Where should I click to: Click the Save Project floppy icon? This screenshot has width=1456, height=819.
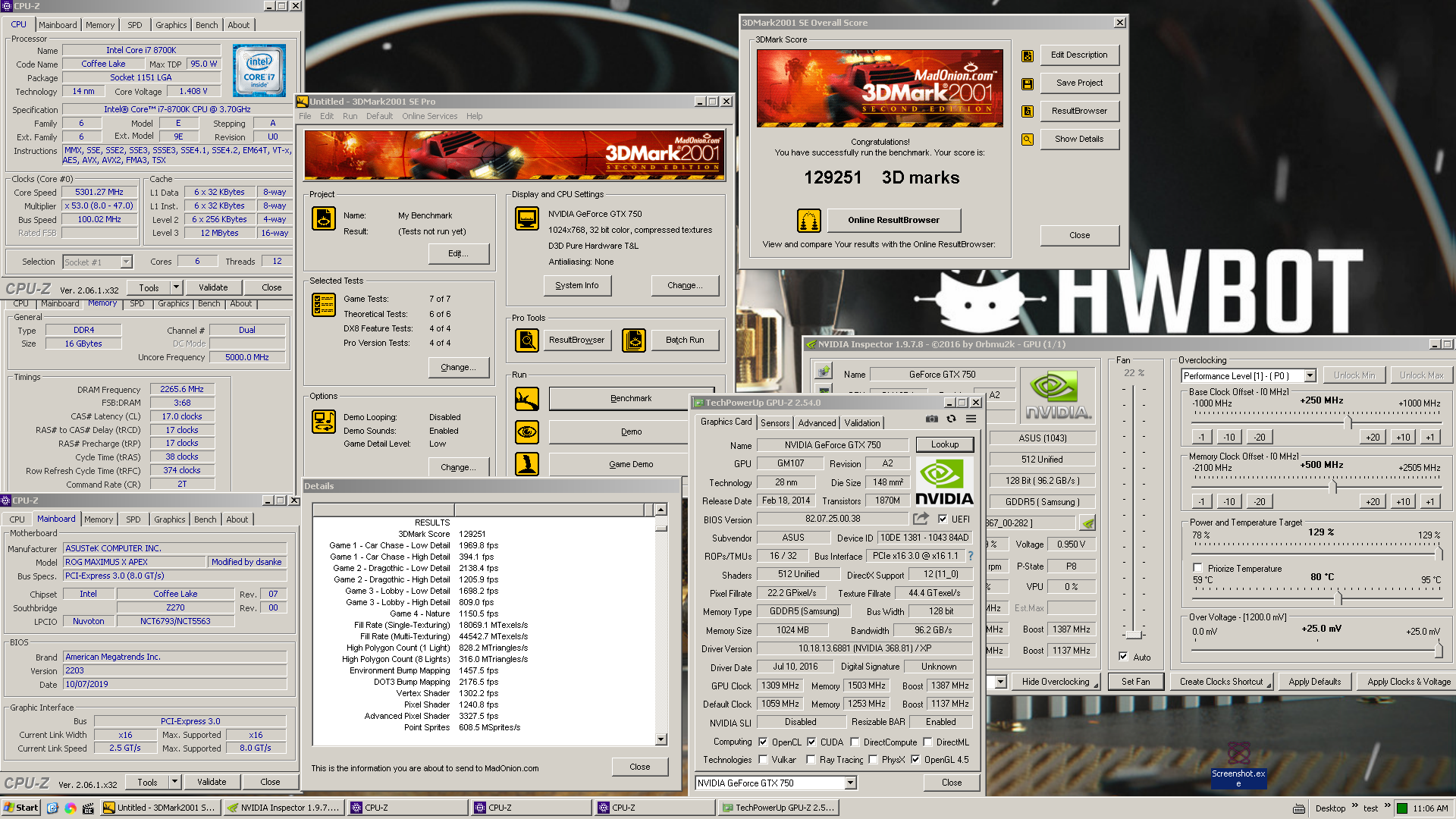(x=1028, y=83)
